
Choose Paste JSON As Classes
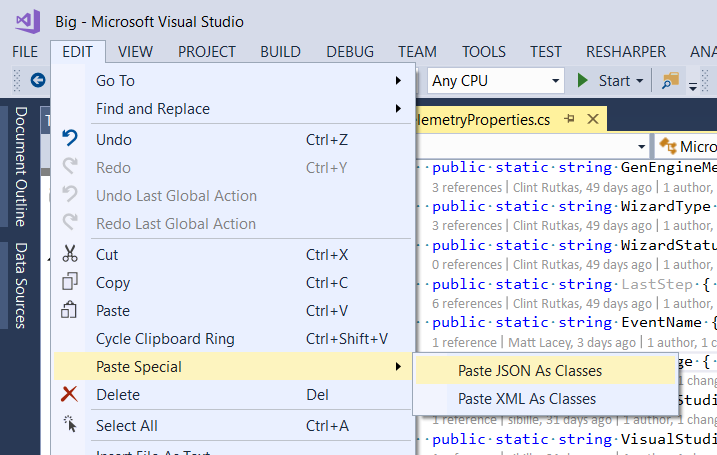[x=530, y=371]
